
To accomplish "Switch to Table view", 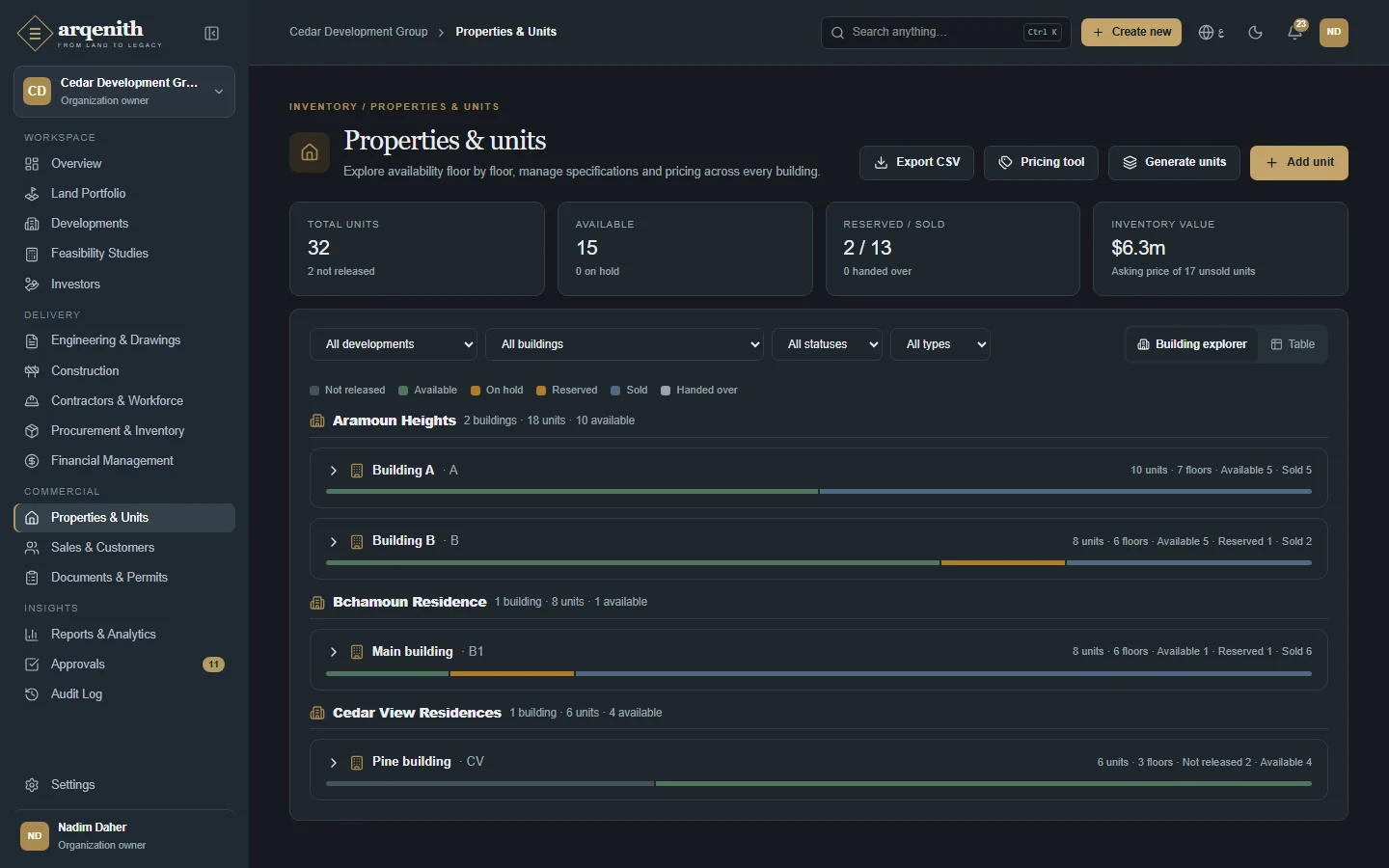I will (1293, 344).
